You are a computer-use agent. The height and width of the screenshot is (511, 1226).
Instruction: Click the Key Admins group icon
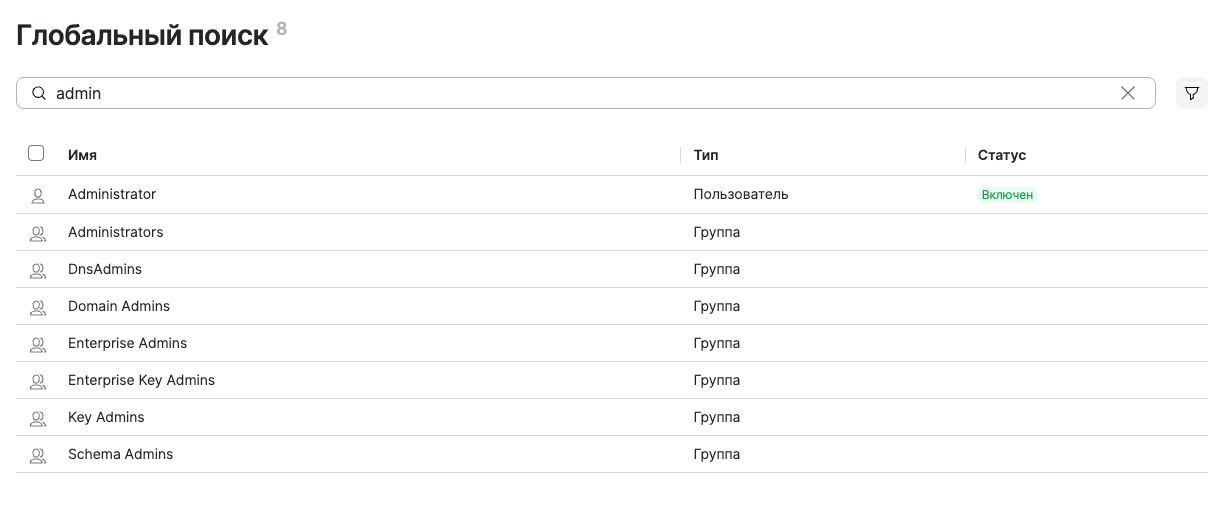click(38, 418)
